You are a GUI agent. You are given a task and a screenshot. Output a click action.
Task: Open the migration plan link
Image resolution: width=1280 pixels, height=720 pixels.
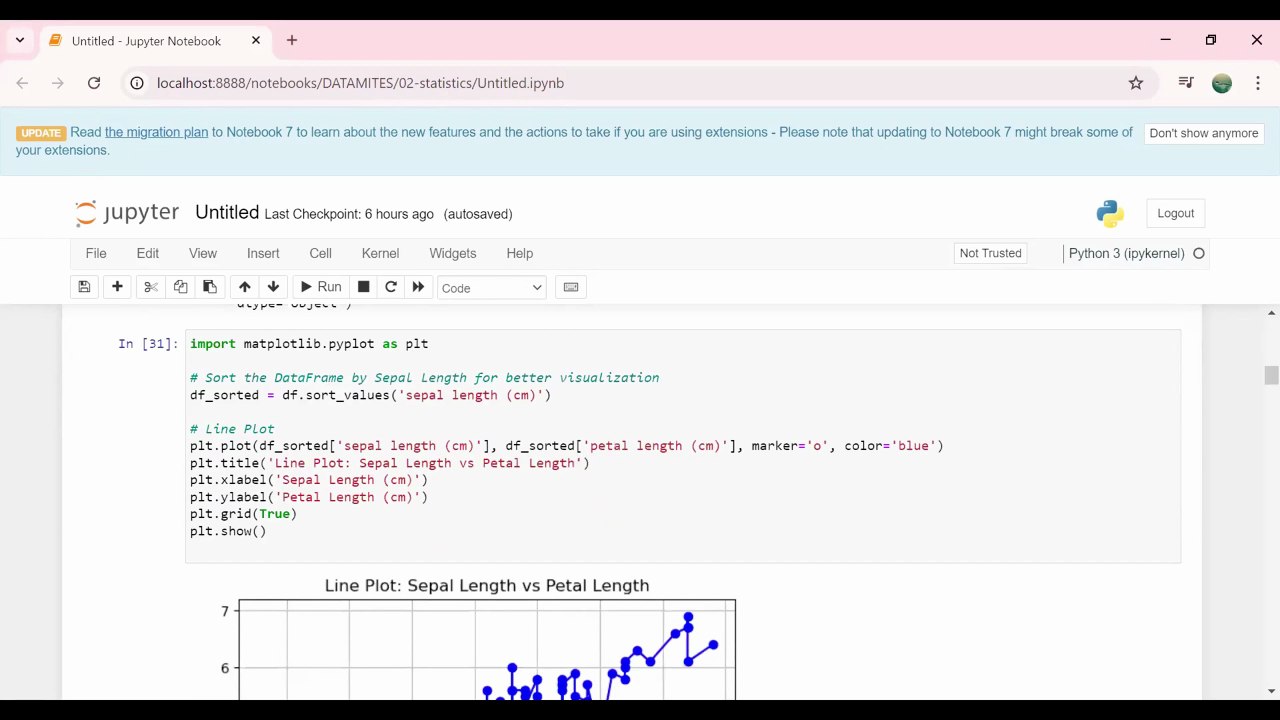pyautogui.click(x=156, y=132)
